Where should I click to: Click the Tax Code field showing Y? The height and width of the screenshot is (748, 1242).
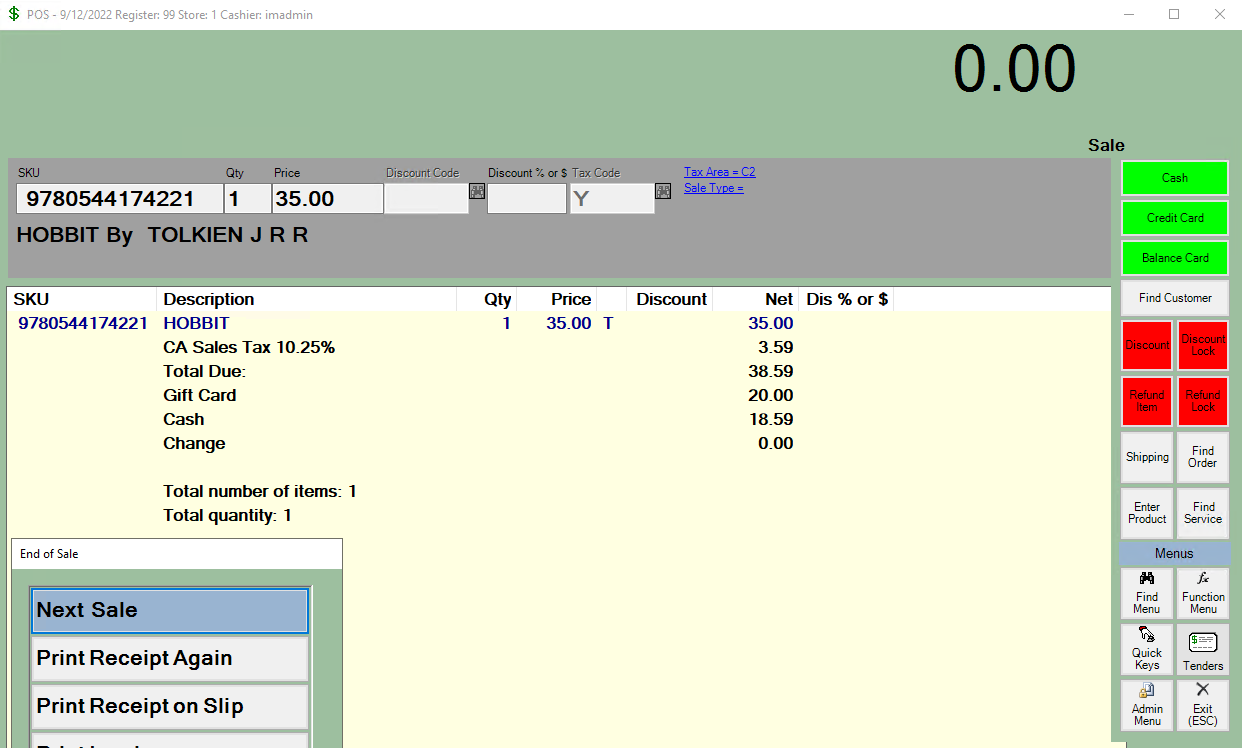612,199
